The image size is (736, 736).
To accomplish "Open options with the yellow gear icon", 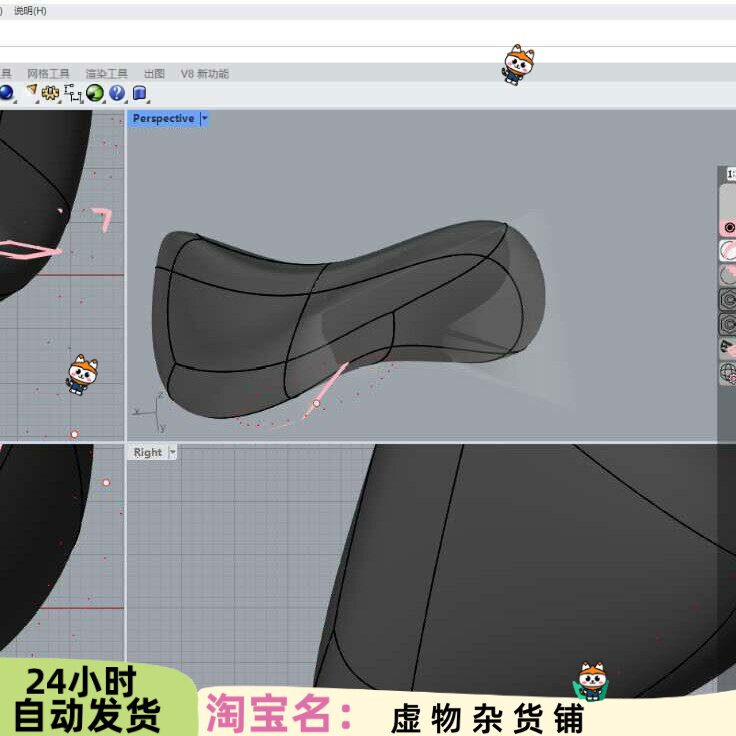I will (50, 93).
